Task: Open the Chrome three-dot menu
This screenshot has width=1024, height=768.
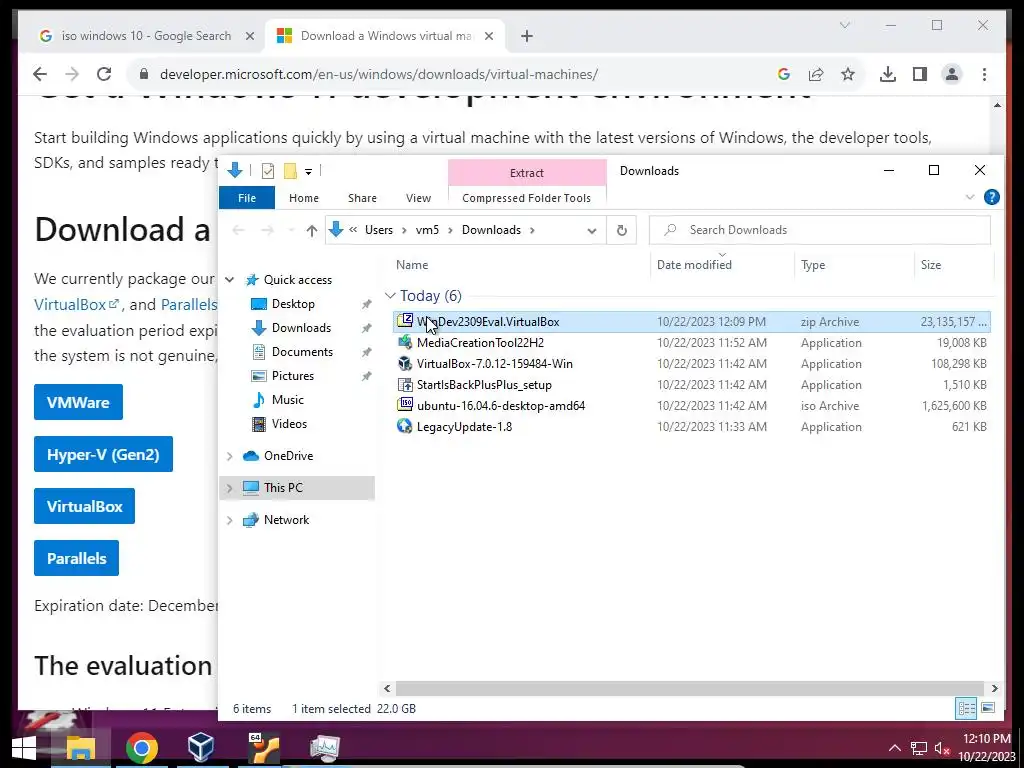Action: coord(984,74)
